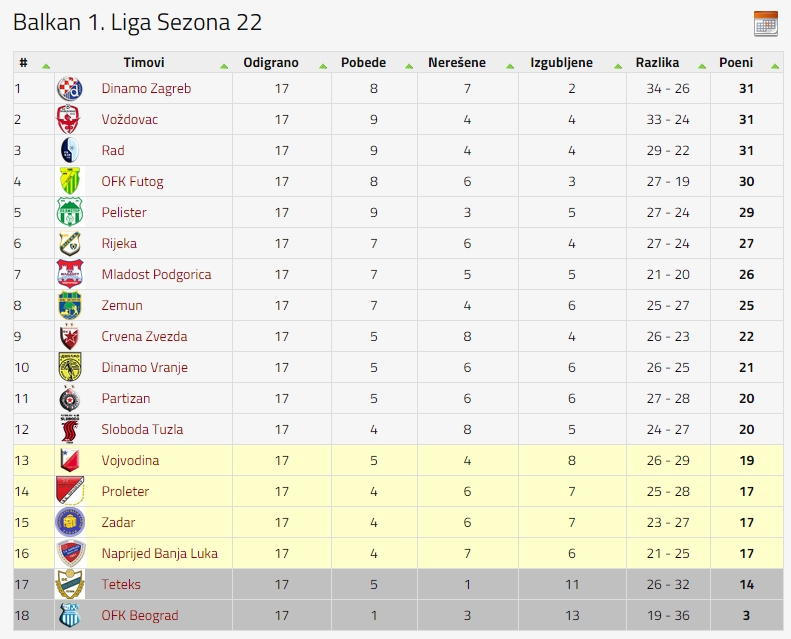
Task: Click the Odigrano column header
Action: coord(271,63)
